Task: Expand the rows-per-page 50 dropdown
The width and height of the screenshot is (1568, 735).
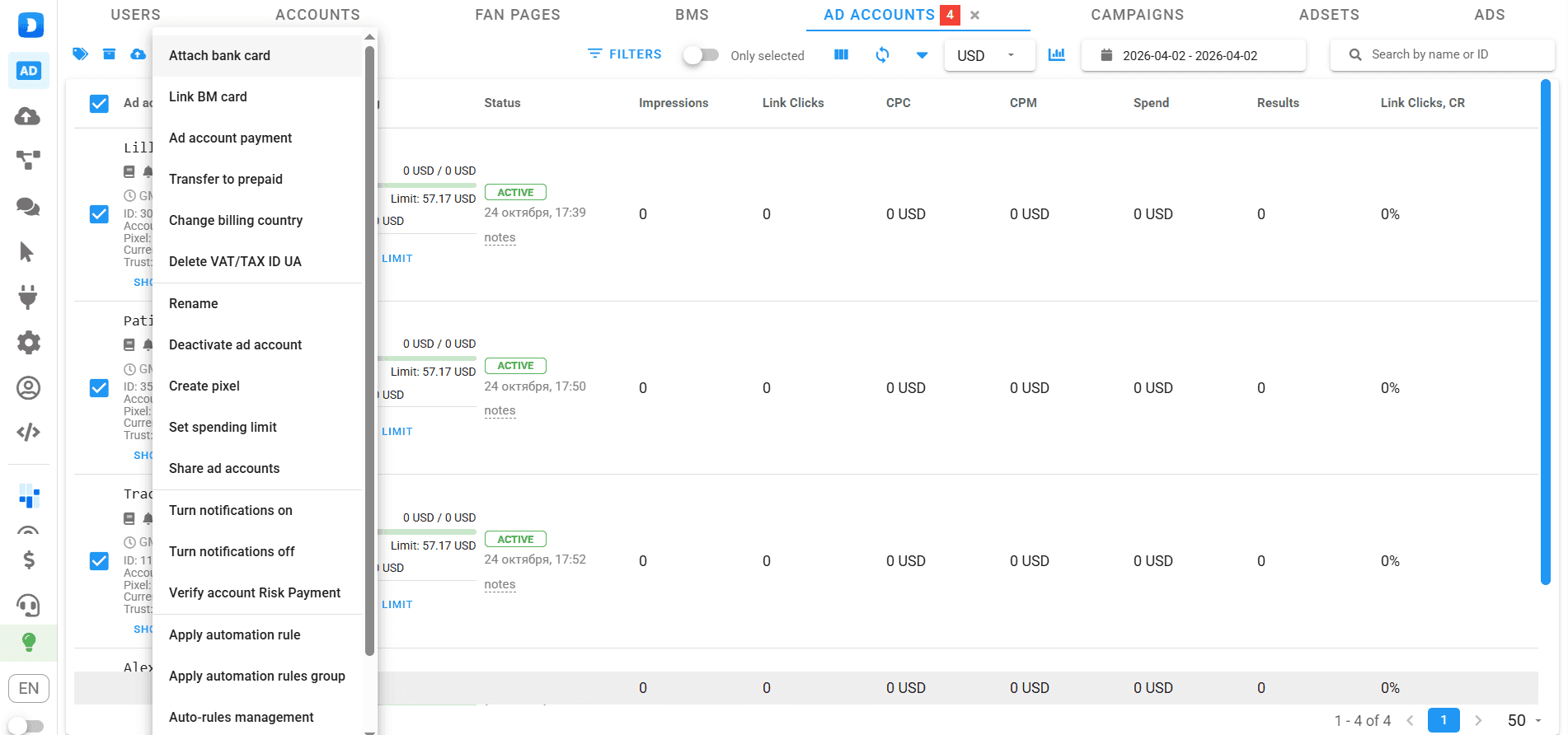Action: coord(1524,720)
